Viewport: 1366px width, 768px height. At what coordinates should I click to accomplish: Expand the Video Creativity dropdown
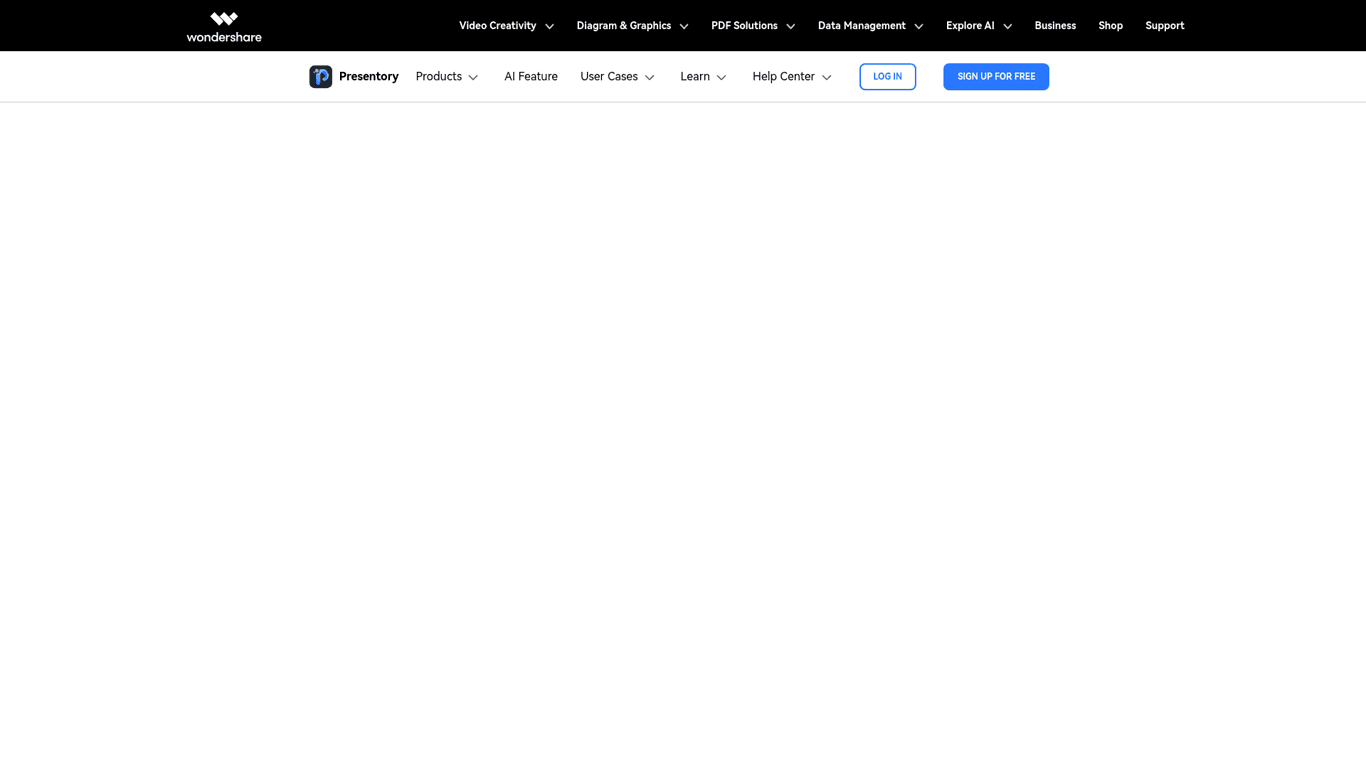coord(505,26)
